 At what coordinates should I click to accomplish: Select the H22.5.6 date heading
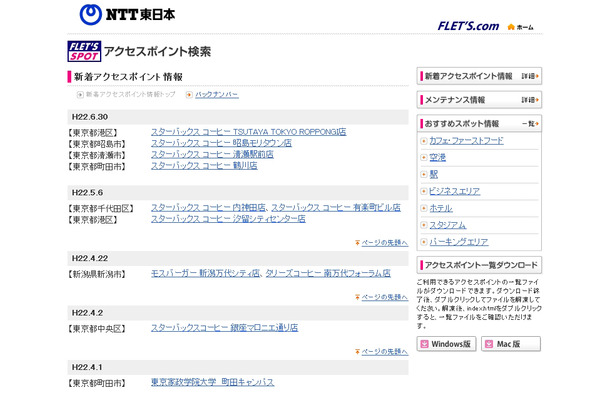(x=88, y=193)
